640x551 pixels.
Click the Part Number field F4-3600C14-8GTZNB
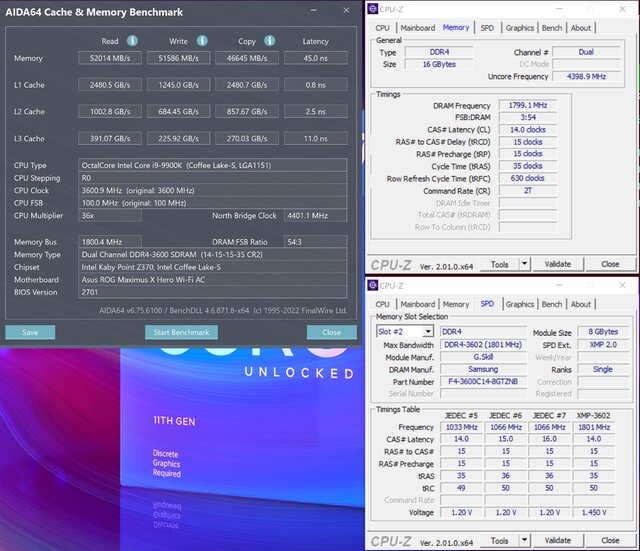pyautogui.click(x=481, y=381)
